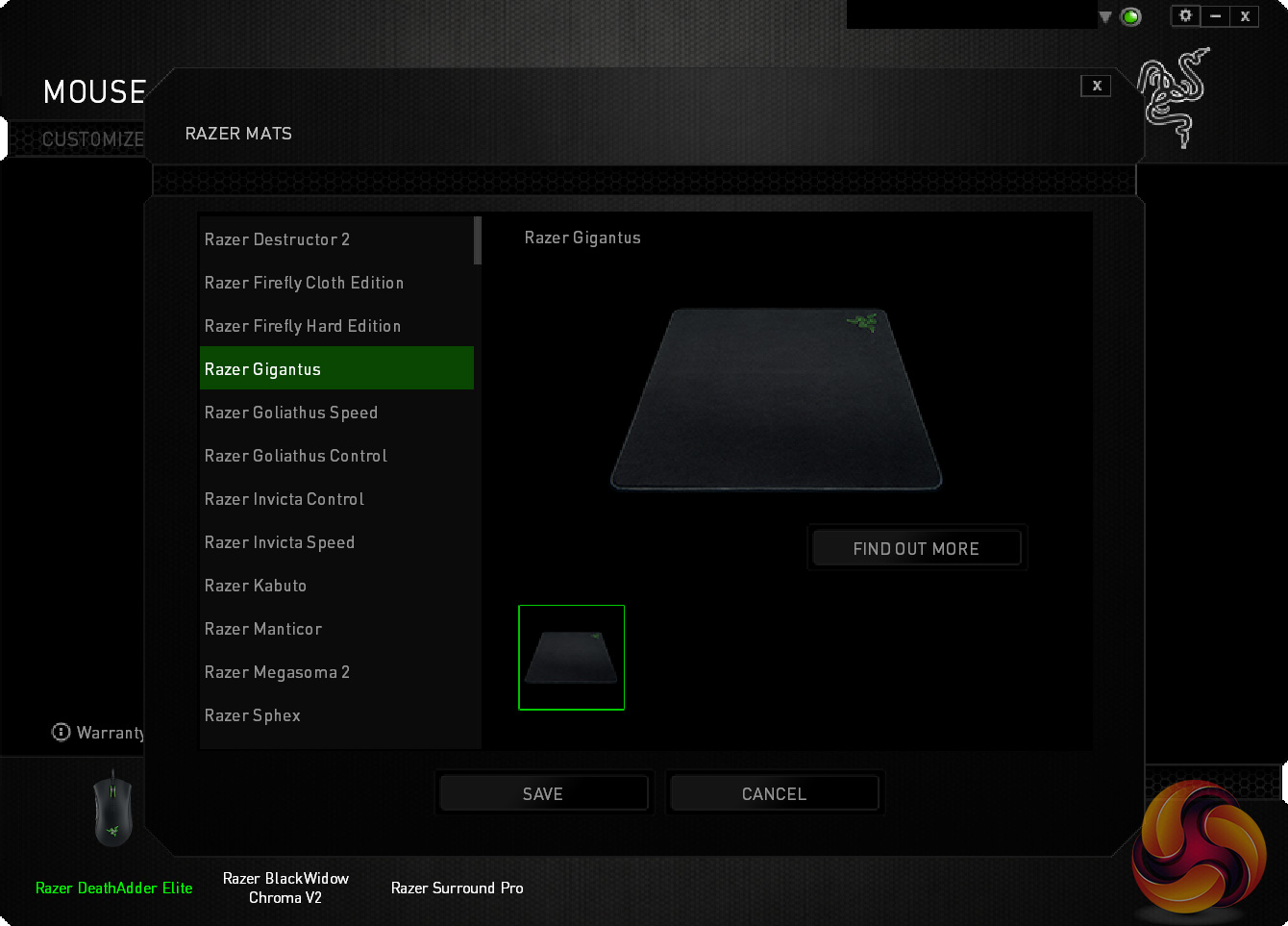Viewport: 1288px width, 926px height.
Task: Click the green online status indicator
Action: 1131,16
